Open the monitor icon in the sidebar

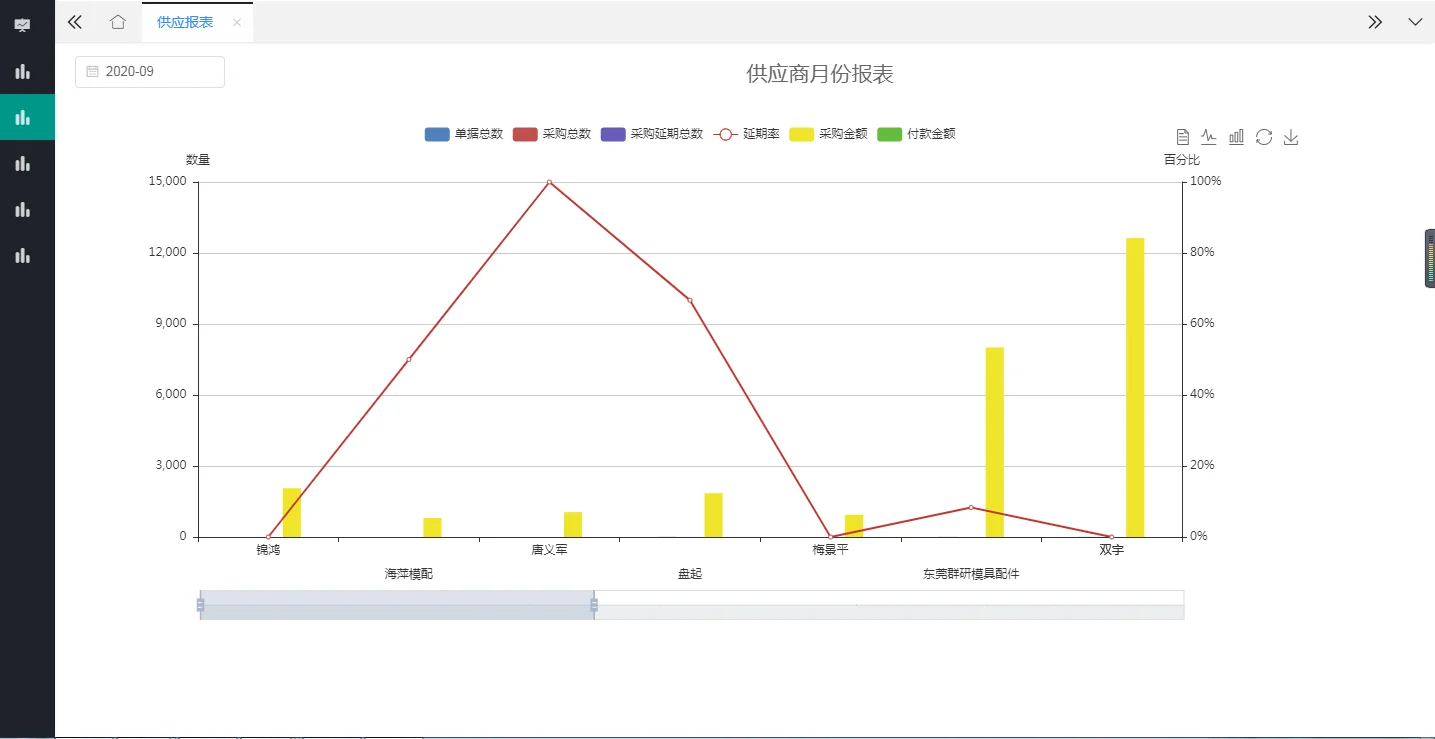pos(22,25)
